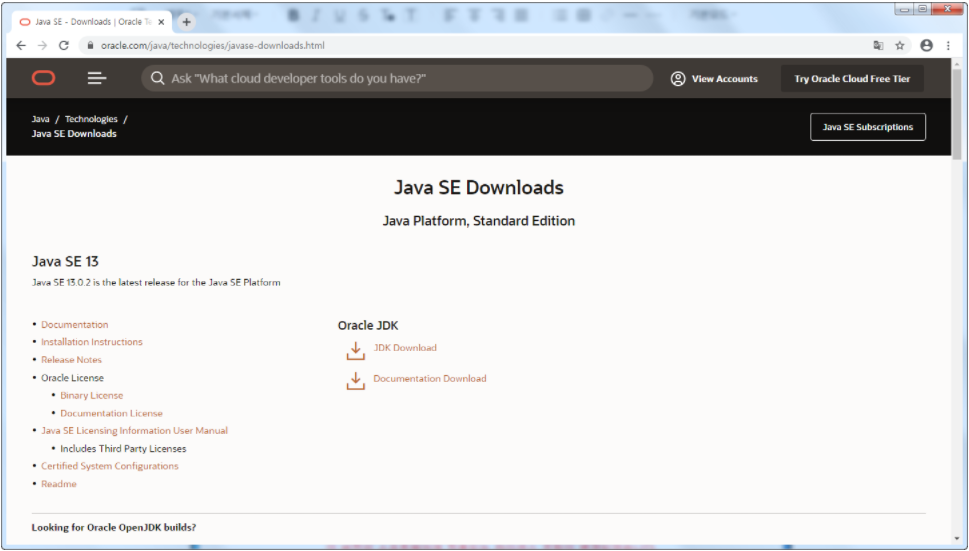Click the address bar URL
Image resolution: width=969 pixels, height=551 pixels.
(213, 45)
